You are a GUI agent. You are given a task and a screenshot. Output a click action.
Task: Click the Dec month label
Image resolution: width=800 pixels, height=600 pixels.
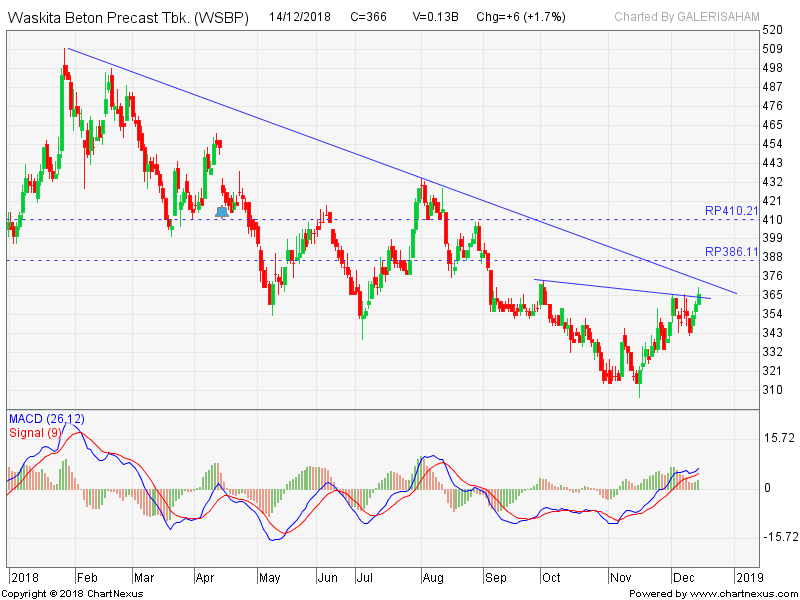pos(684,578)
